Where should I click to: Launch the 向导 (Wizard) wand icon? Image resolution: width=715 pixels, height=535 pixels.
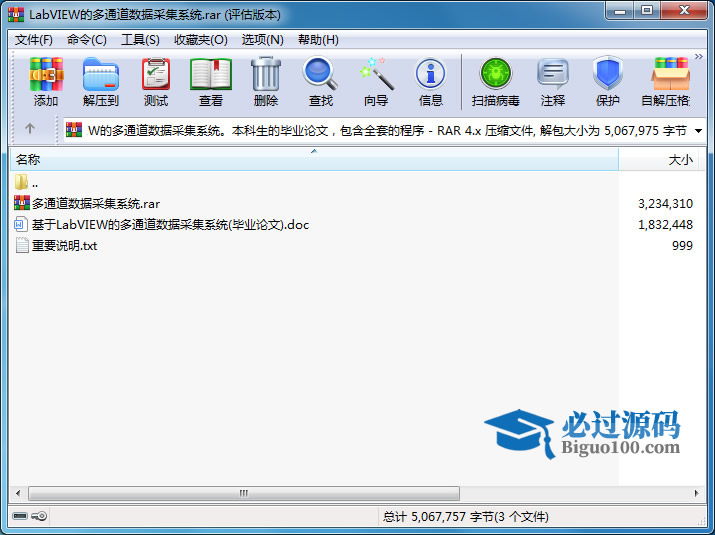(x=376, y=81)
